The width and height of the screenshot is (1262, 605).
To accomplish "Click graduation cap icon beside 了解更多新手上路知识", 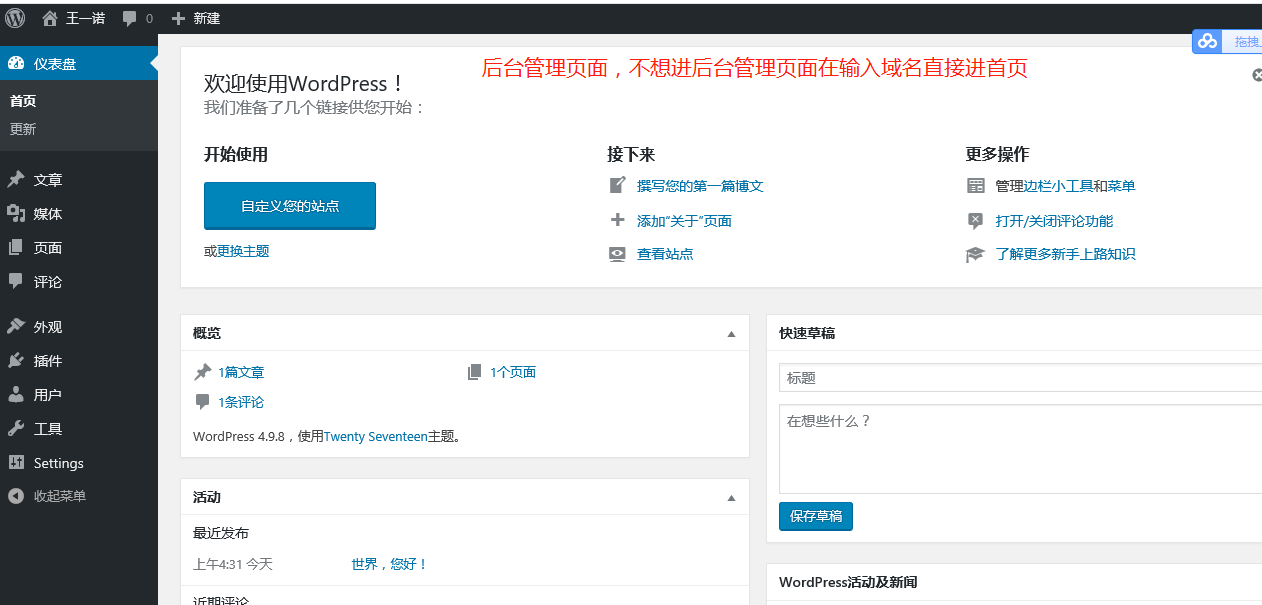I will tap(976, 254).
